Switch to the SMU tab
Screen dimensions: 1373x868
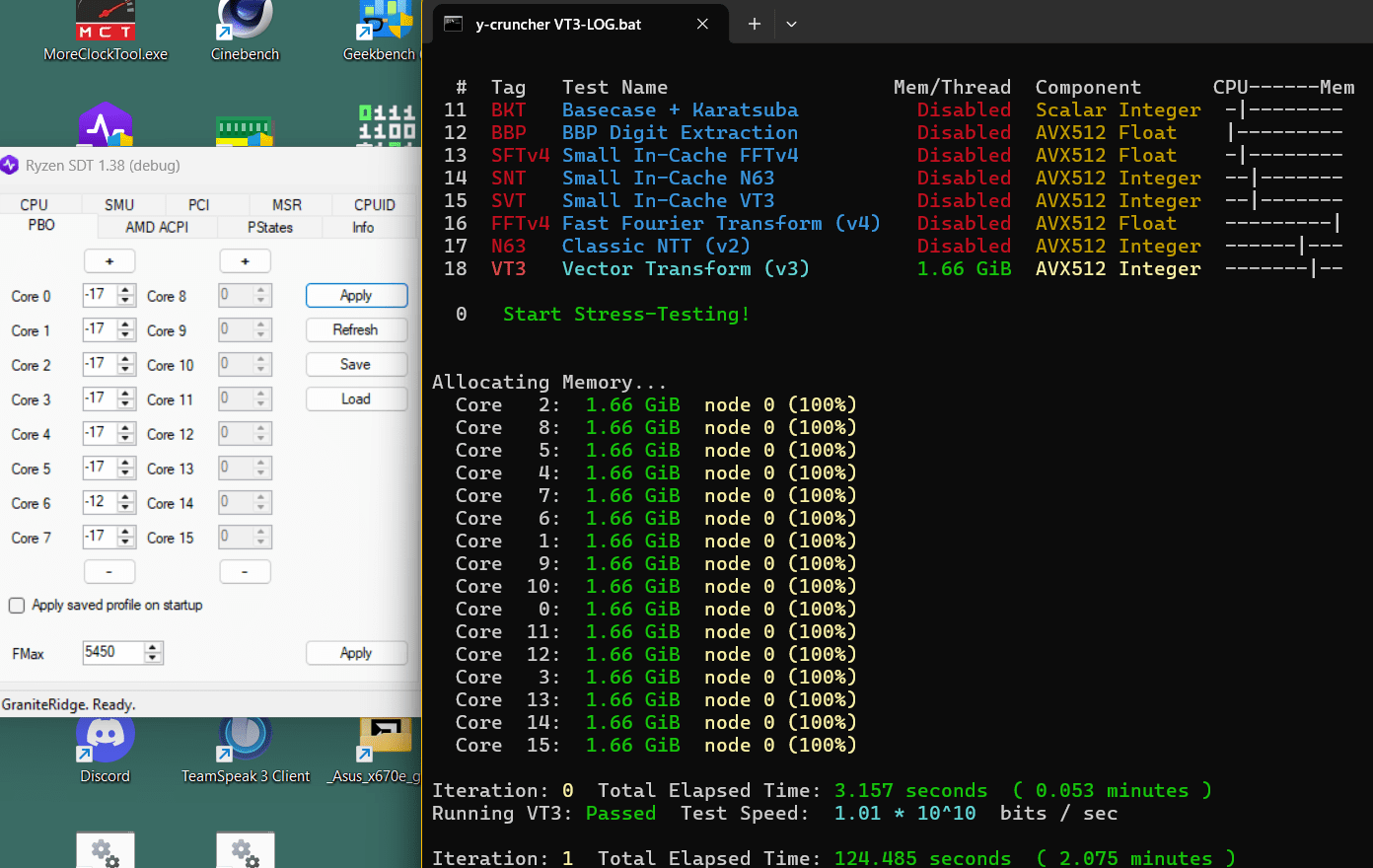pyautogui.click(x=119, y=204)
